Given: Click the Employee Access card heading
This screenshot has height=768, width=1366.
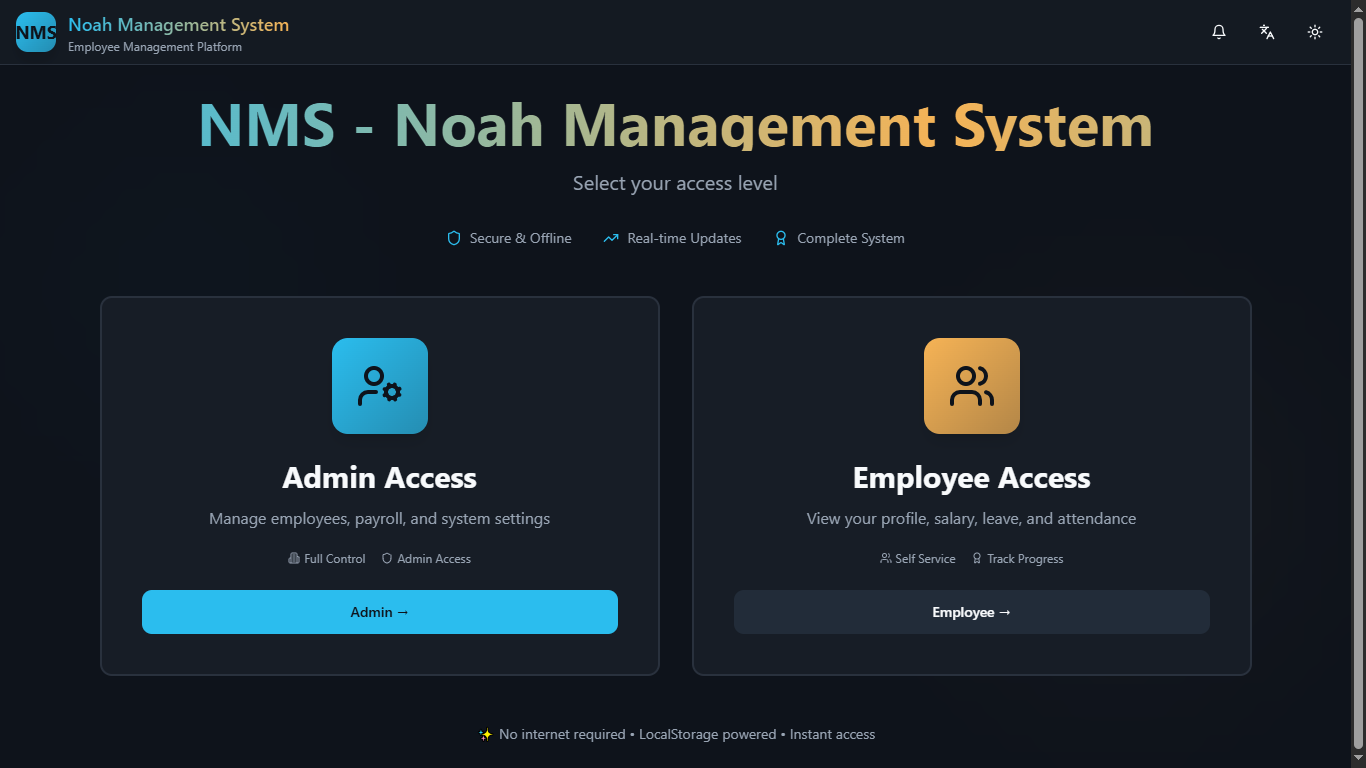Looking at the screenshot, I should point(972,478).
